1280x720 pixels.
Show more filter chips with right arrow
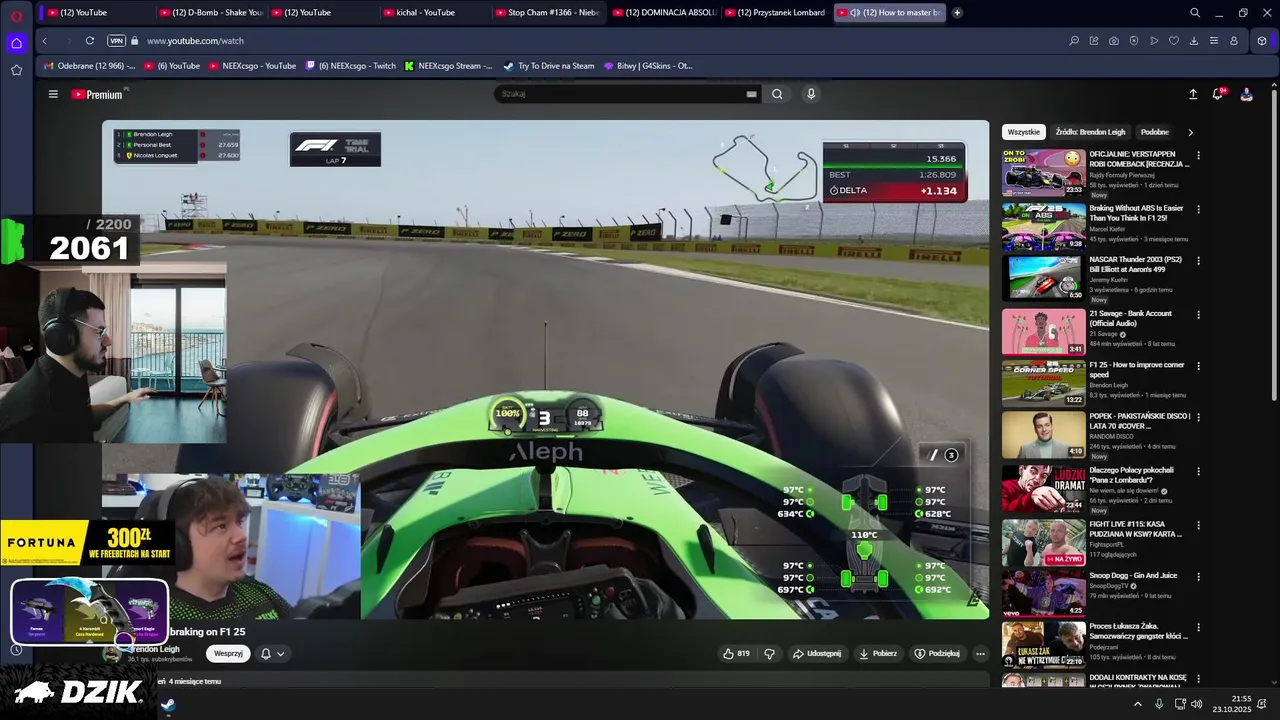click(1190, 132)
